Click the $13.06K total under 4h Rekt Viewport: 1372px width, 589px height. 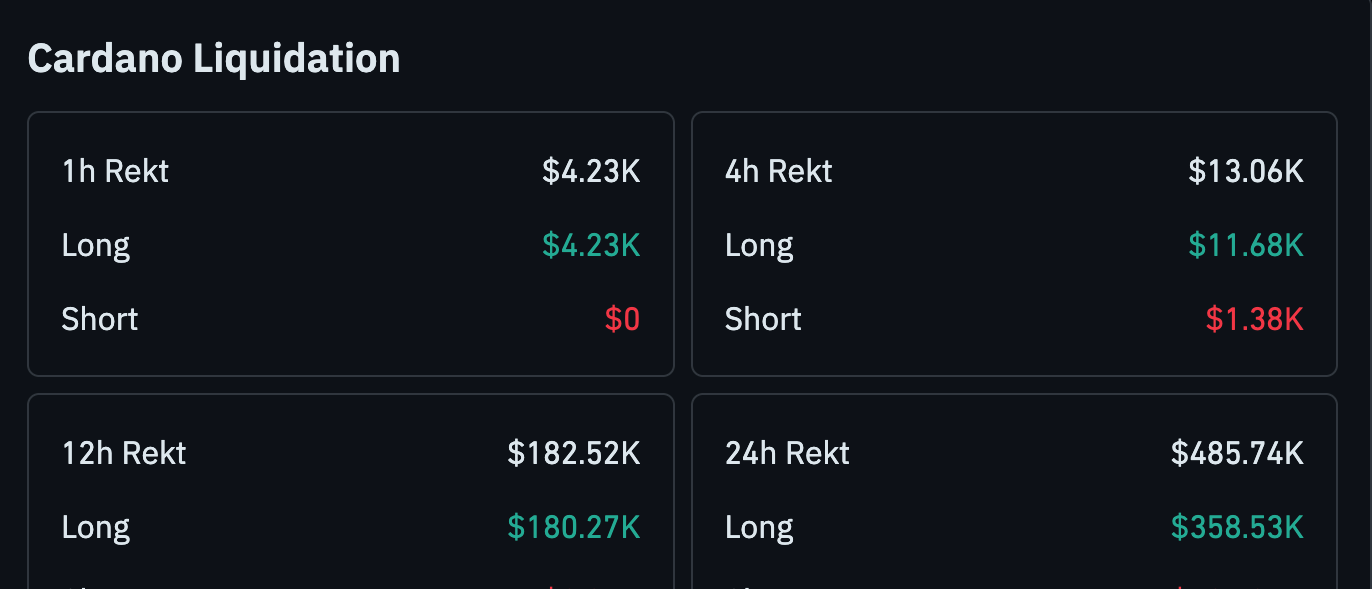point(1246,171)
